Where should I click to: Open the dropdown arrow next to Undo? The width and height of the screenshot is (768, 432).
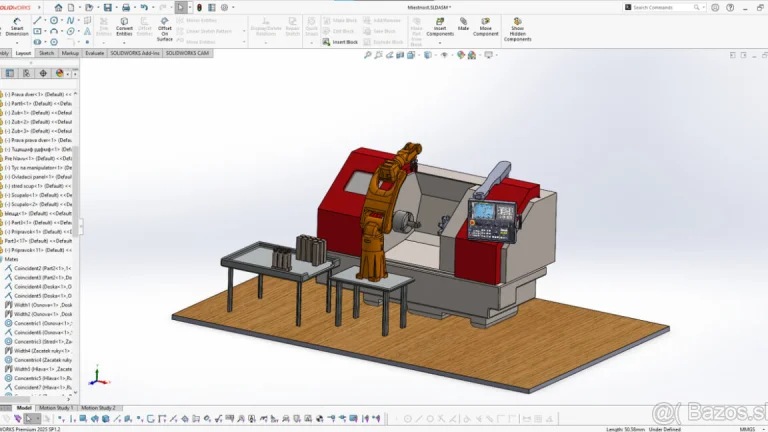tap(152, 7)
